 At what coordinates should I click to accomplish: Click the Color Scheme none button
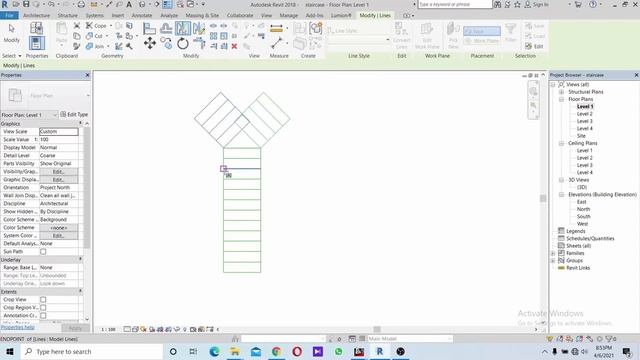(58, 228)
